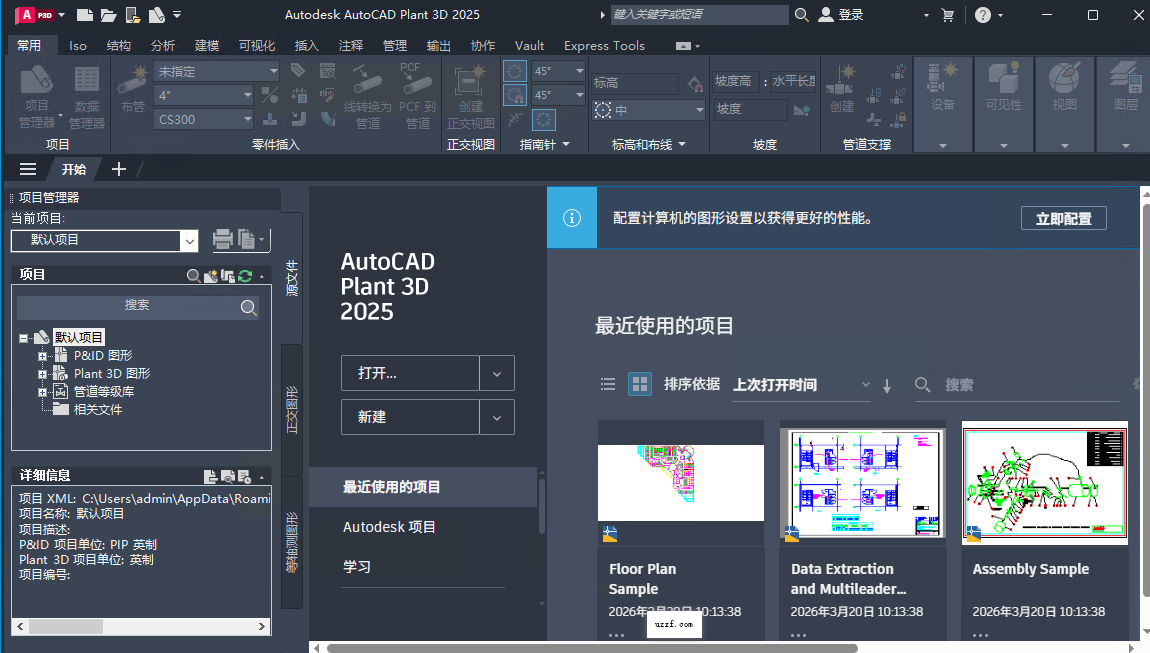Open the 数据管理器 (Data Manager)
Viewport: 1150px width, 653px height.
click(85, 90)
